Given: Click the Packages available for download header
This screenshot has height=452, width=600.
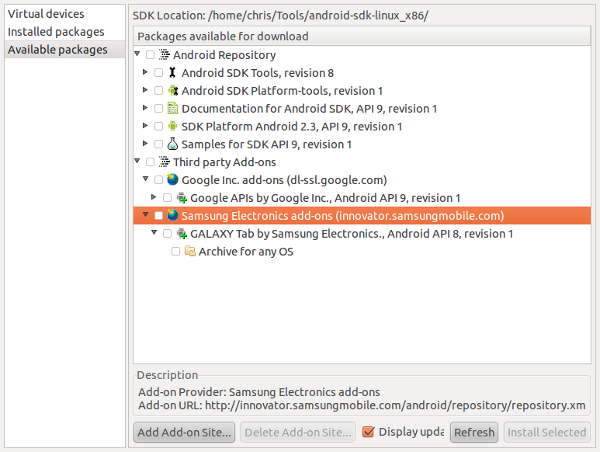Looking at the screenshot, I should point(222,37).
